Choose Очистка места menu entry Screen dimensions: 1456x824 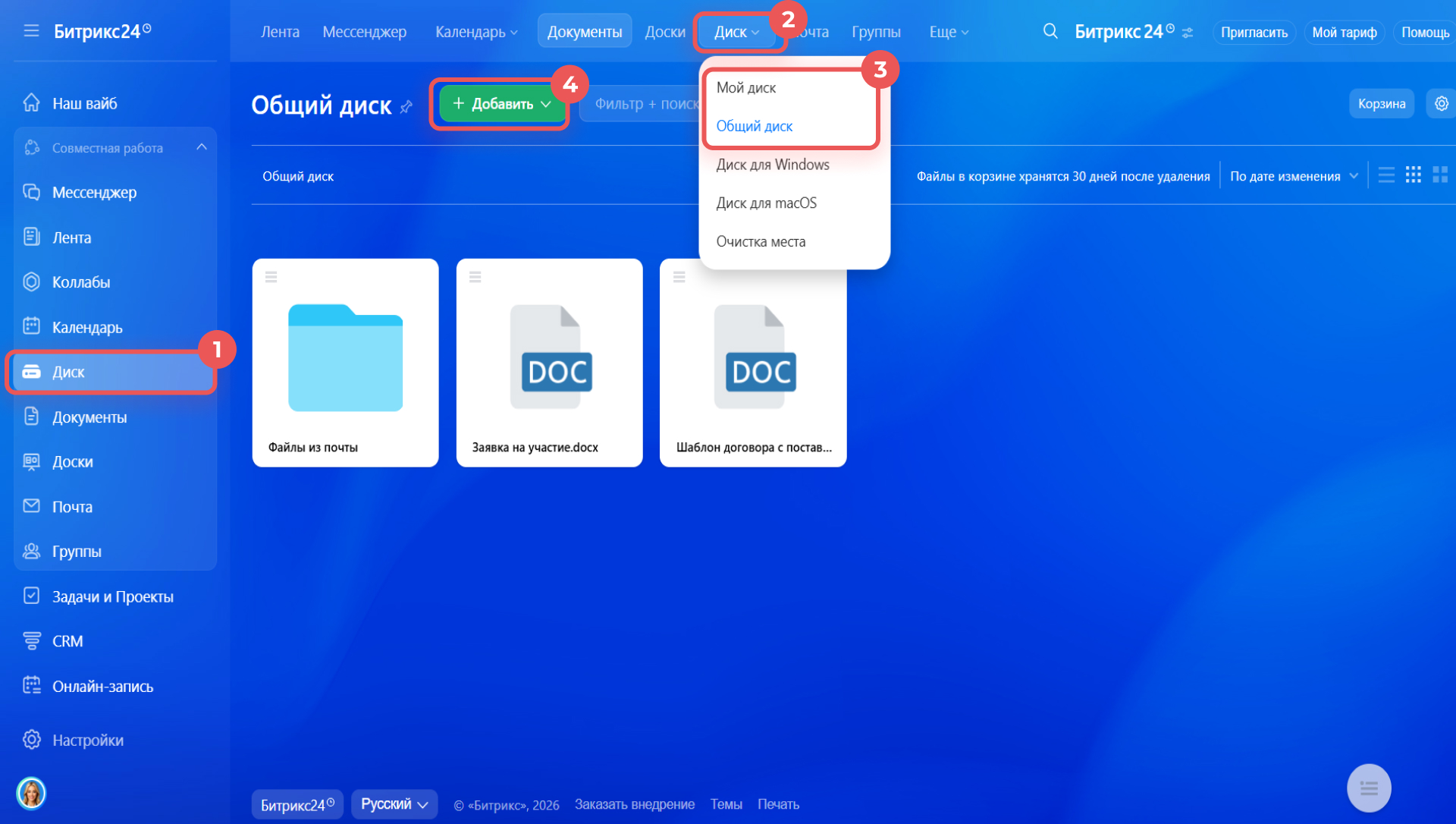[x=761, y=242]
